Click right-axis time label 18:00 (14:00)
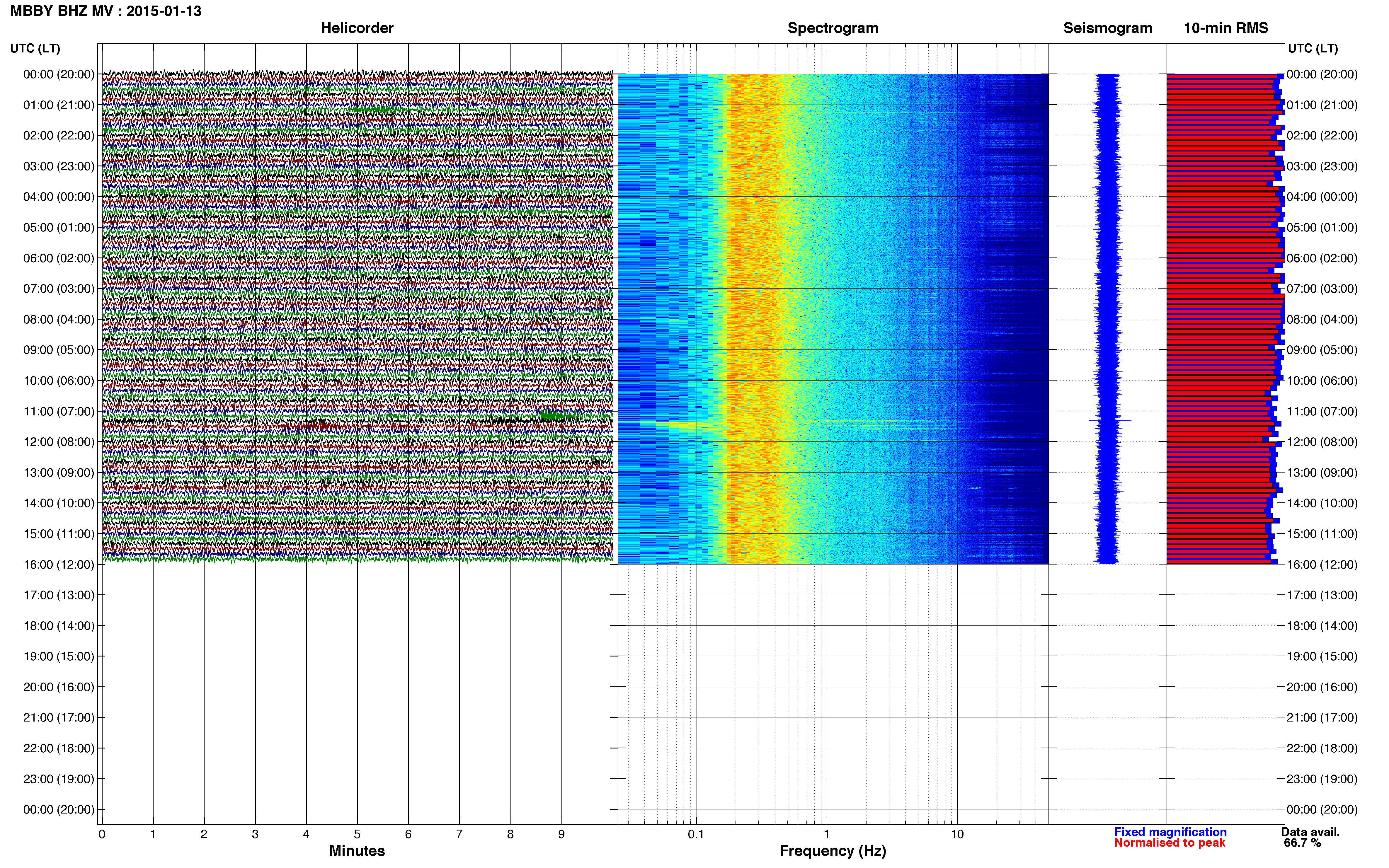Screen dimensions: 1389x868 point(1322,626)
